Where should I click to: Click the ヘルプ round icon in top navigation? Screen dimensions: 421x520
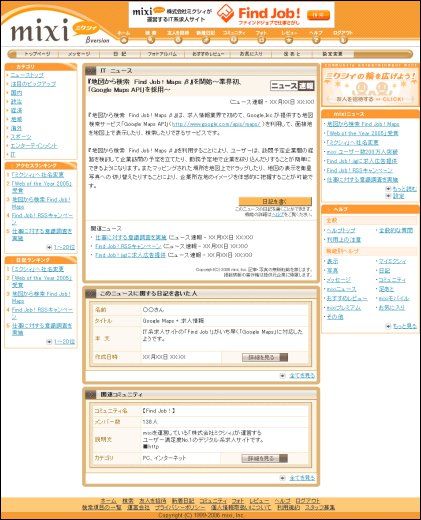click(x=316, y=40)
